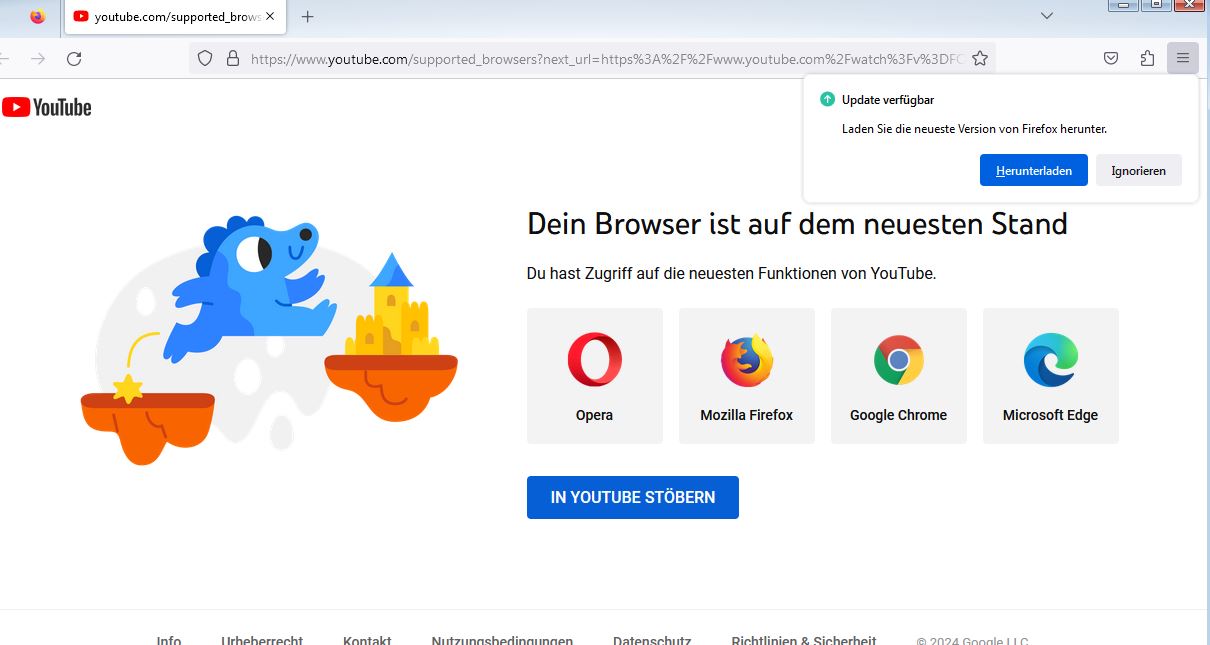
Task: Open the Kontakt footer link
Action: [367, 640]
